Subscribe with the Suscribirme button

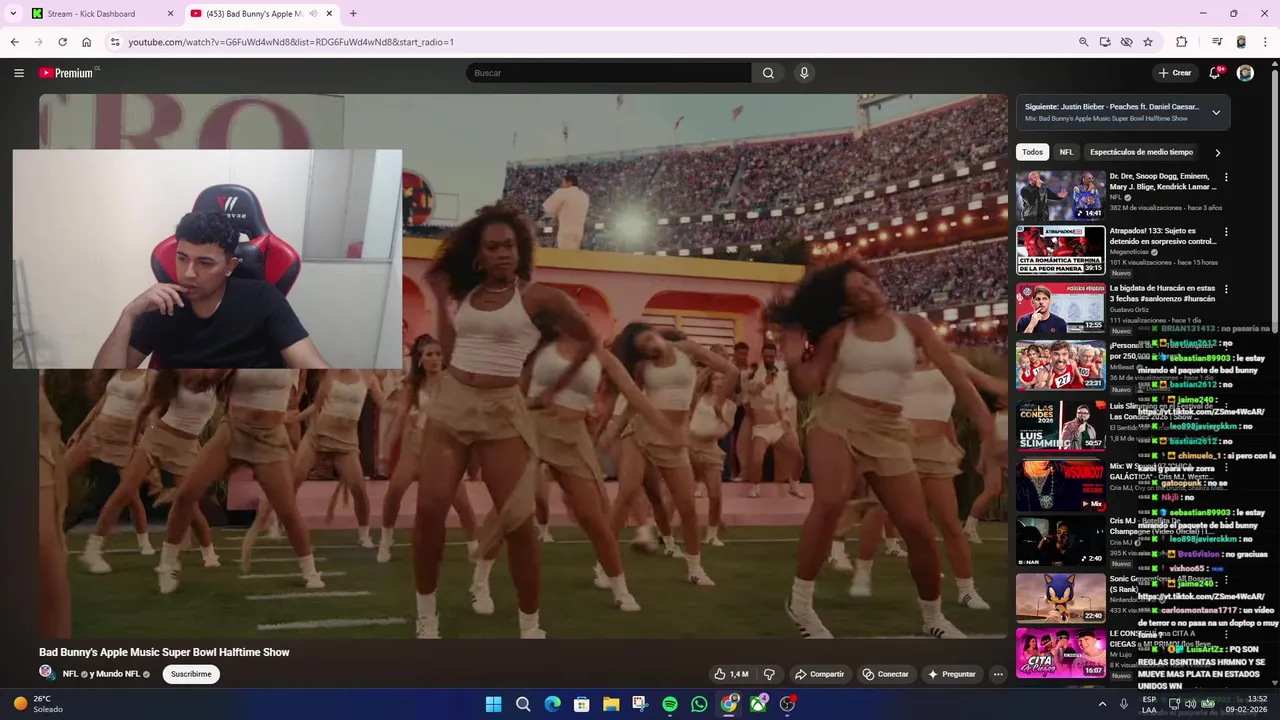(x=191, y=674)
